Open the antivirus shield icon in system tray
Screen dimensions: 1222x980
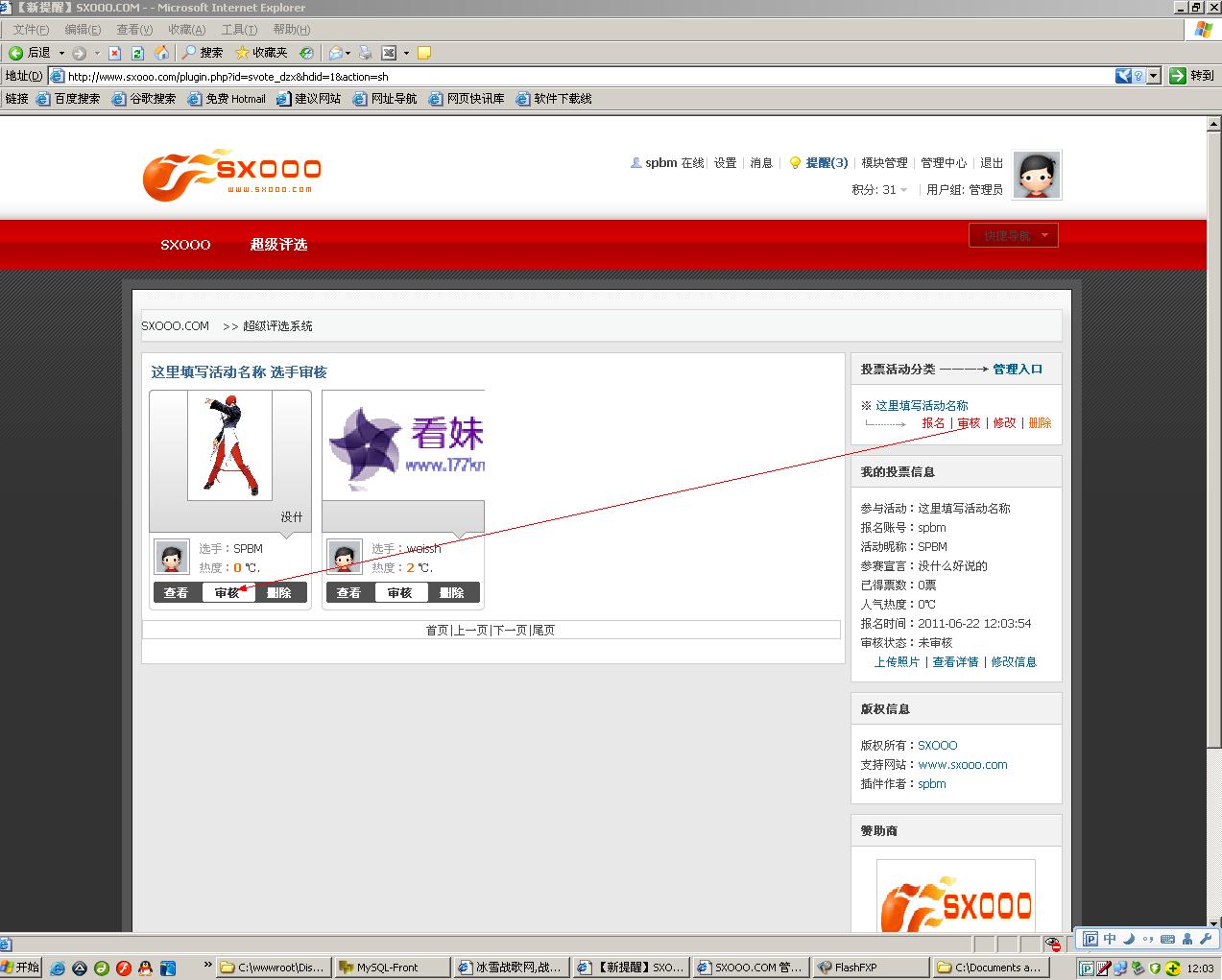(x=1155, y=968)
